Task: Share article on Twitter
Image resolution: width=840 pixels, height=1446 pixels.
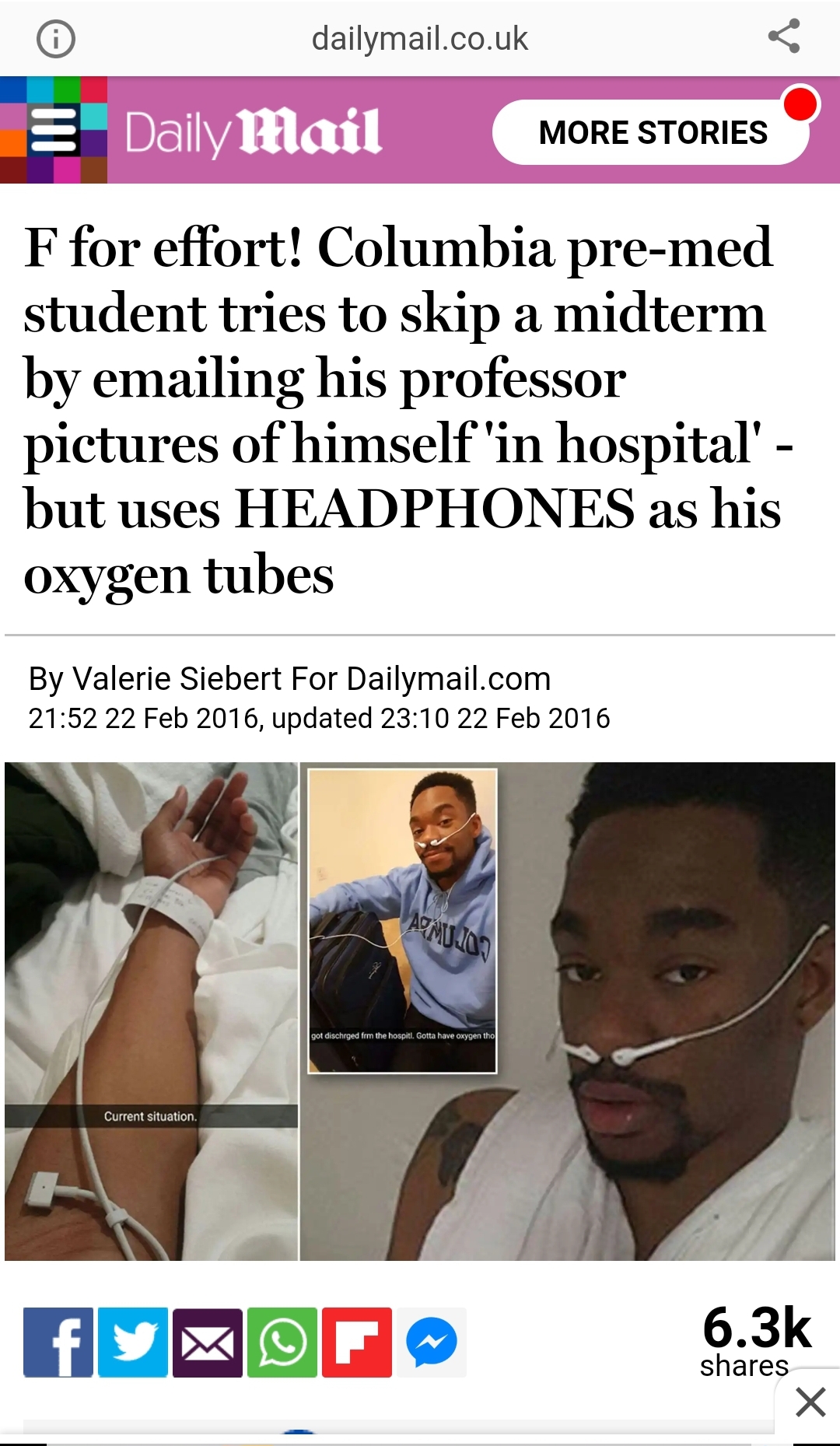Action: click(133, 1342)
